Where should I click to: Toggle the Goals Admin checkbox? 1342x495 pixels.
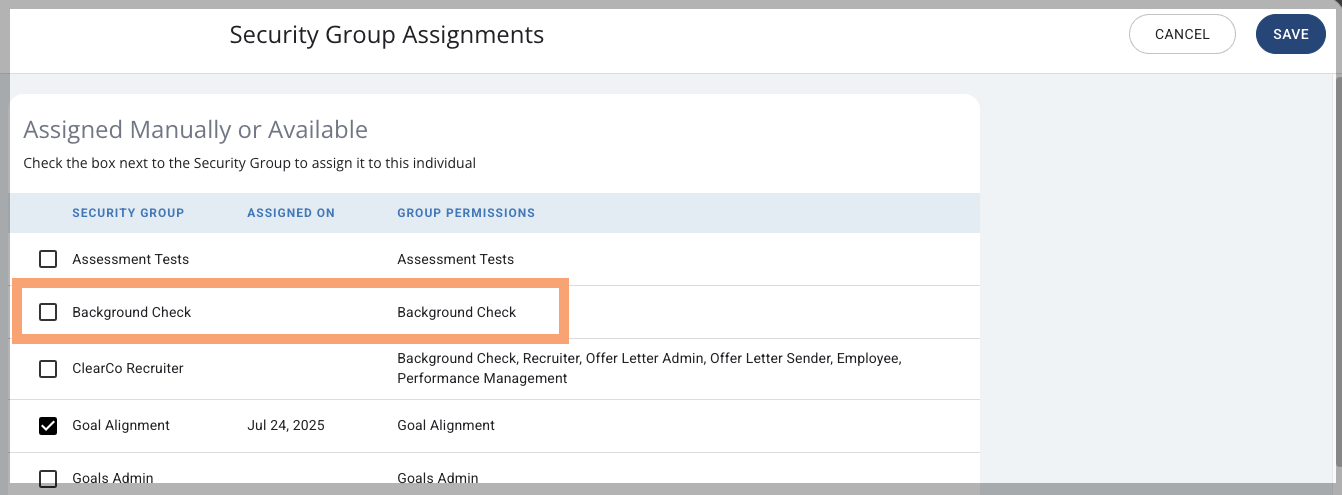48,478
